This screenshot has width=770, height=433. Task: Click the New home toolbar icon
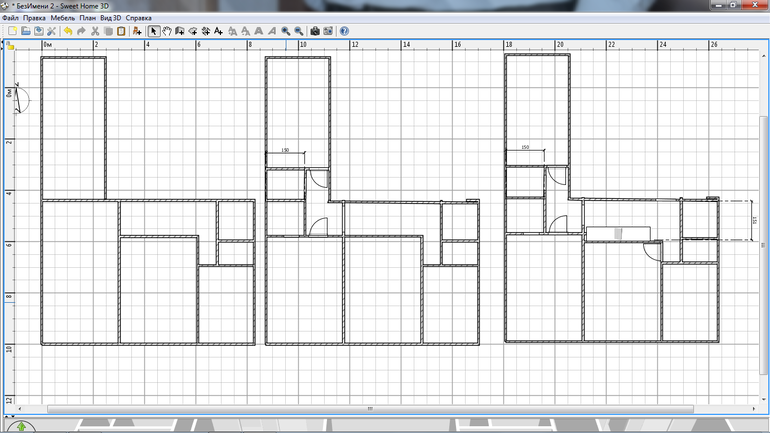click(12, 31)
